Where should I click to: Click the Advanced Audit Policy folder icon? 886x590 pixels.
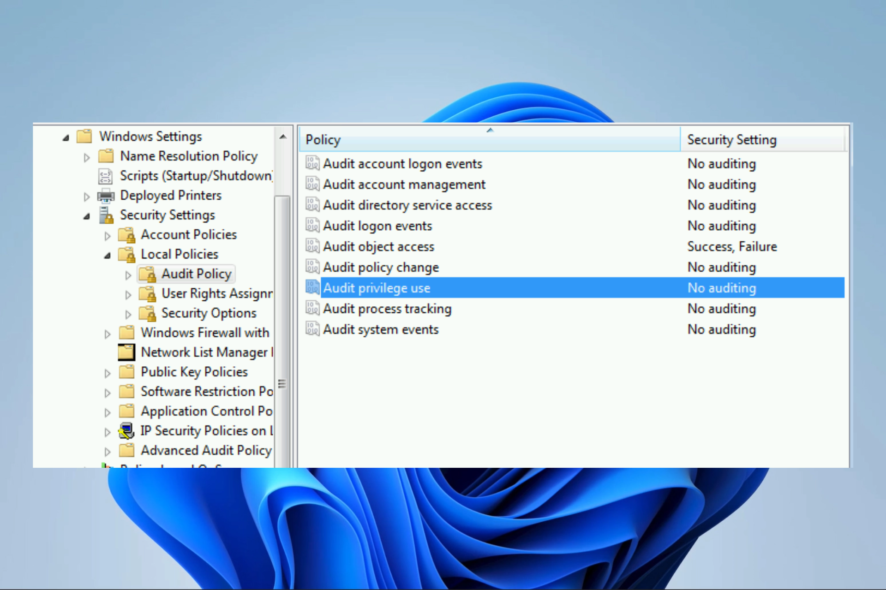pyautogui.click(x=125, y=450)
